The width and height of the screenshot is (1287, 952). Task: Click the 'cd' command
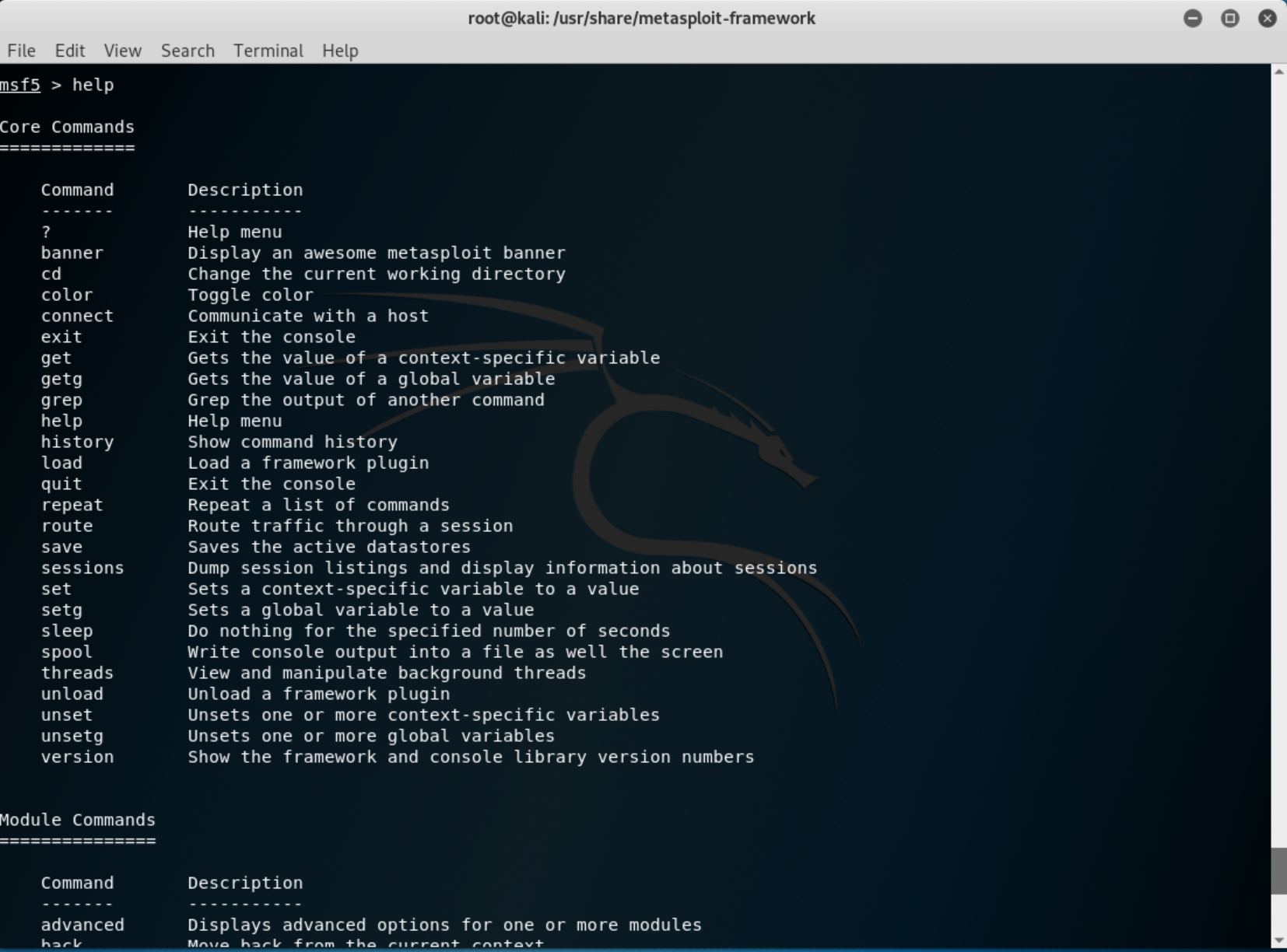pyautogui.click(x=51, y=274)
